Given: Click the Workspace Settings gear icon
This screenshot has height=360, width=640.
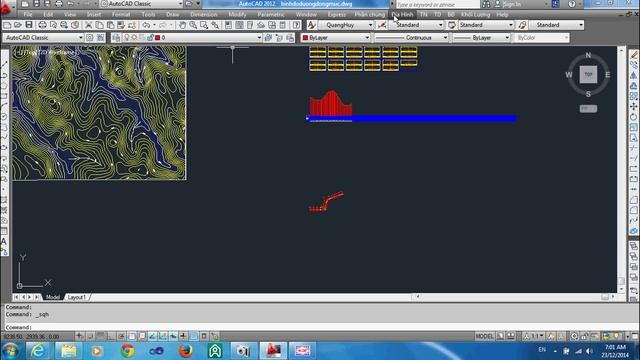Looking at the screenshot, I should [89, 38].
